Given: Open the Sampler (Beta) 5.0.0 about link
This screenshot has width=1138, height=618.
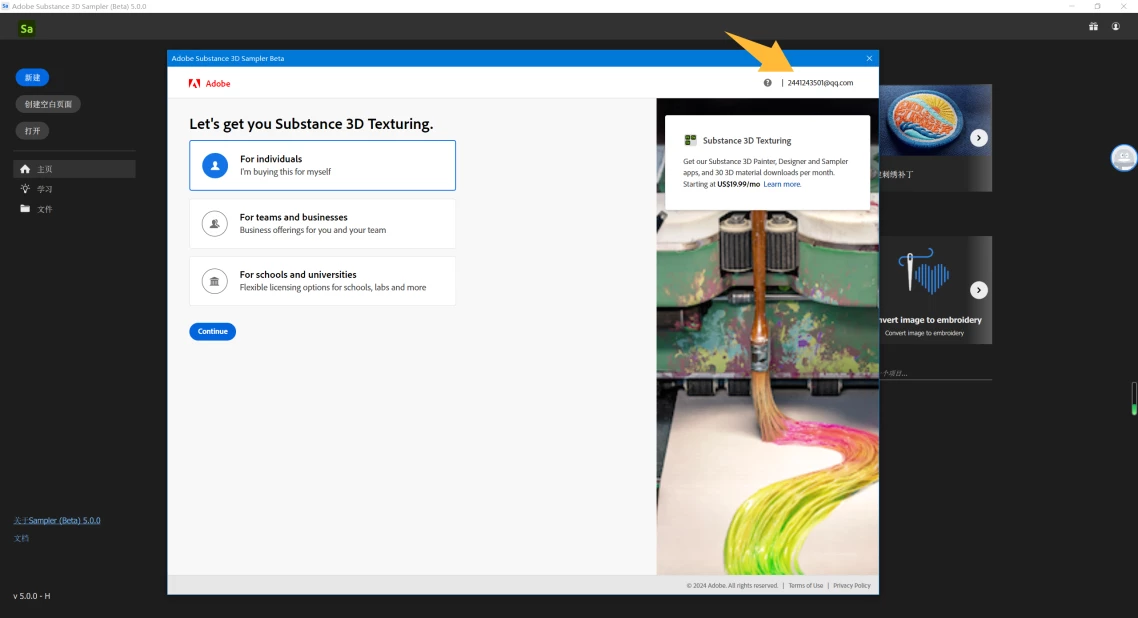Looking at the screenshot, I should [57, 521].
